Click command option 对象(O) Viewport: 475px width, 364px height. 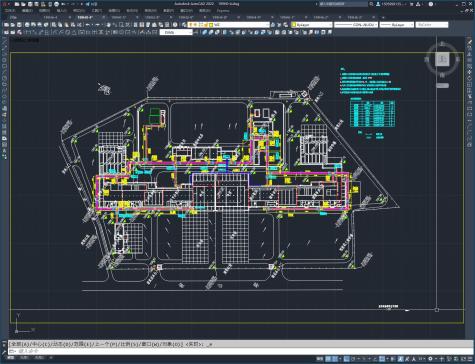(172, 344)
